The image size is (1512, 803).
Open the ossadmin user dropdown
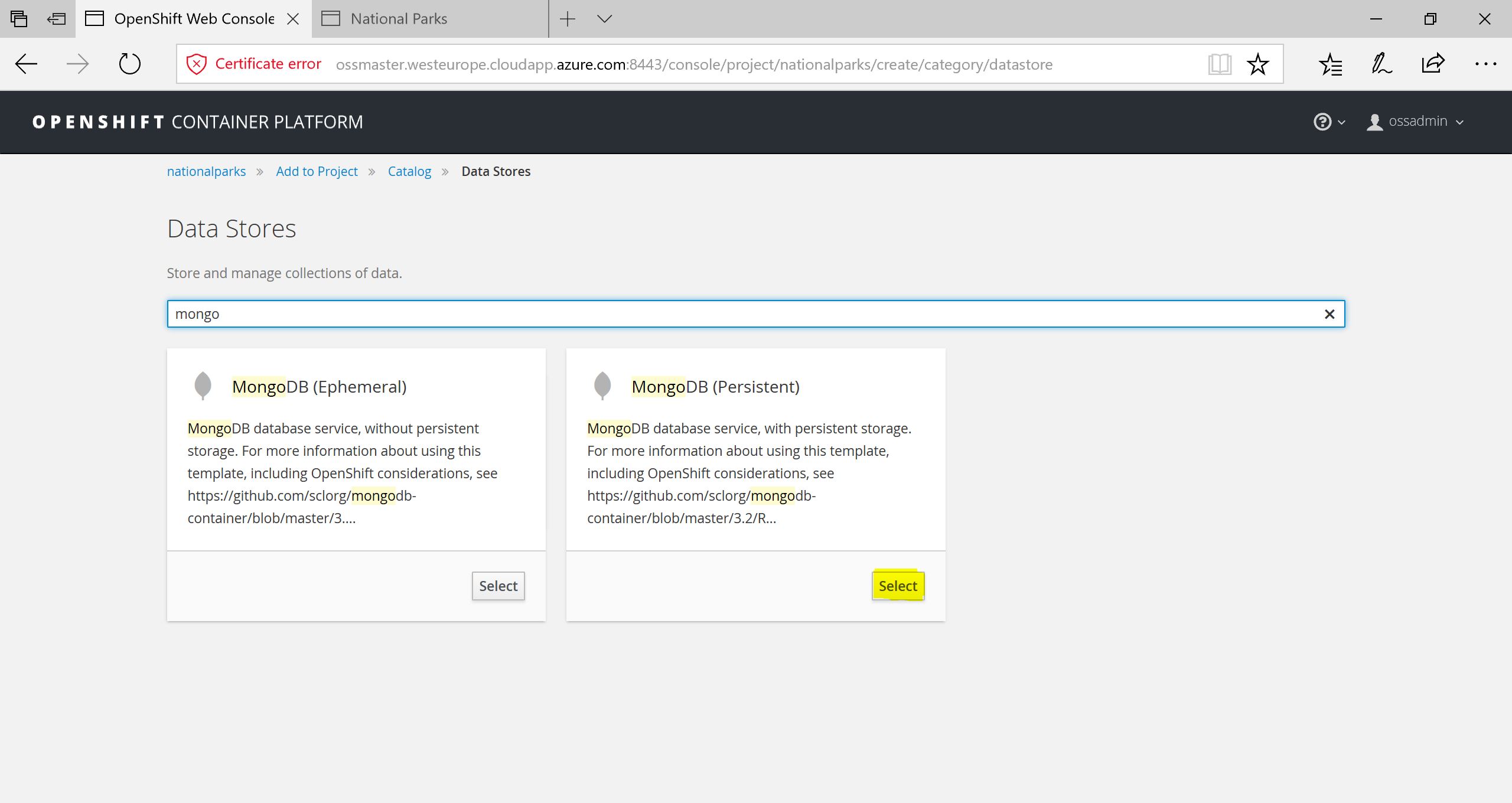coord(1416,122)
